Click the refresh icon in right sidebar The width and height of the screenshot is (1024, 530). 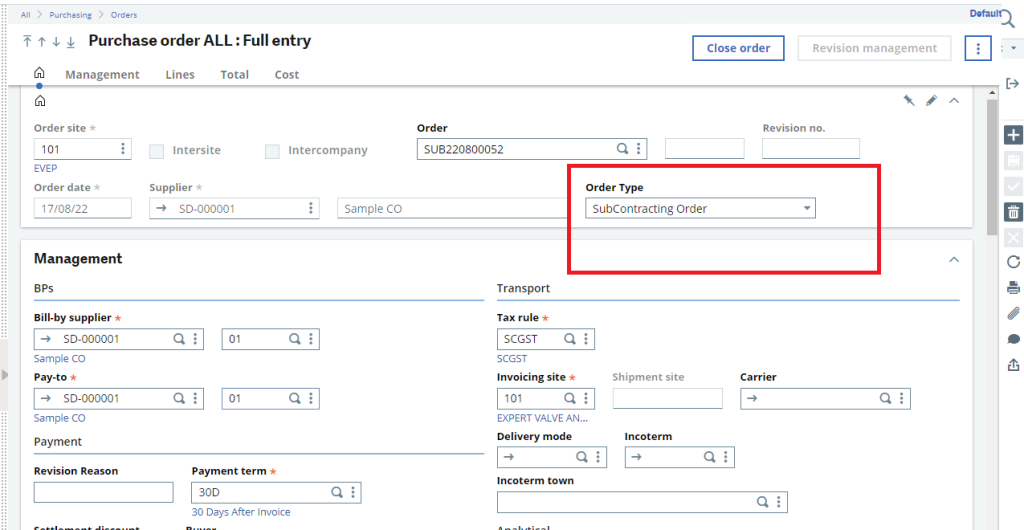pyautogui.click(x=1014, y=262)
